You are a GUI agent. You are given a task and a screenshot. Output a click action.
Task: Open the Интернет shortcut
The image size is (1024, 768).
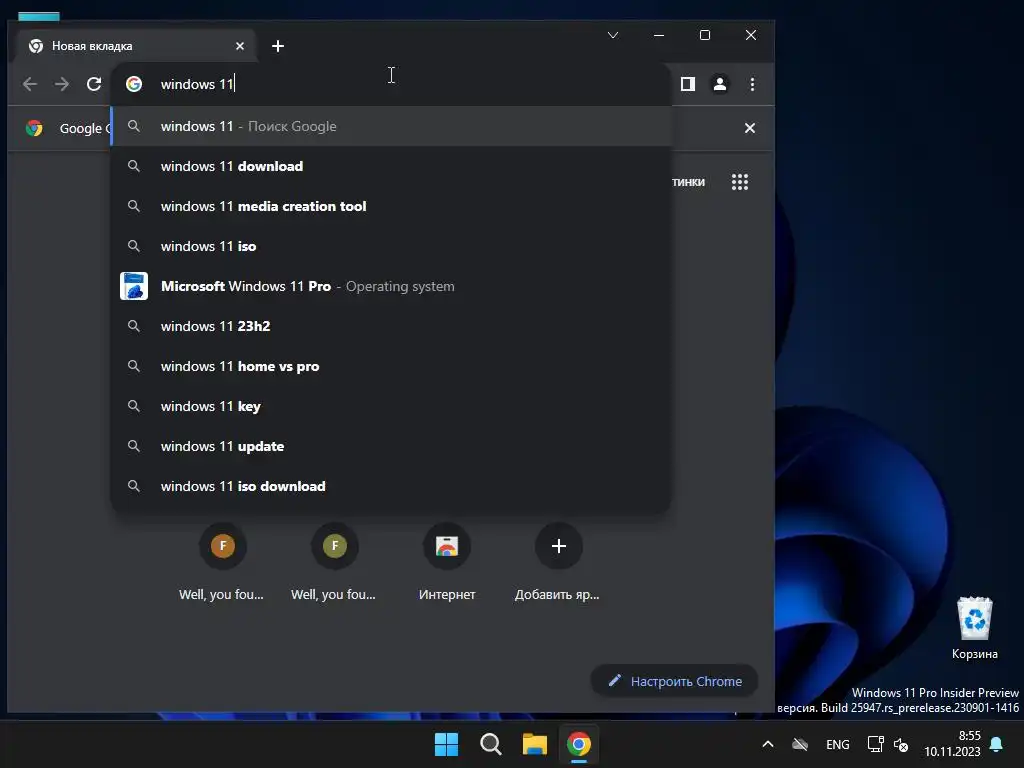(x=447, y=562)
